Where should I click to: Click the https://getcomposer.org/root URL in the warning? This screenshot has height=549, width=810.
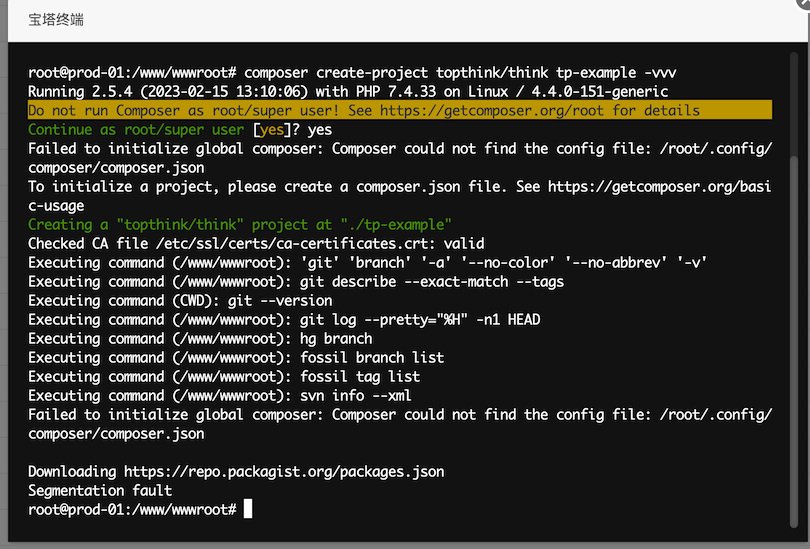pos(491,111)
